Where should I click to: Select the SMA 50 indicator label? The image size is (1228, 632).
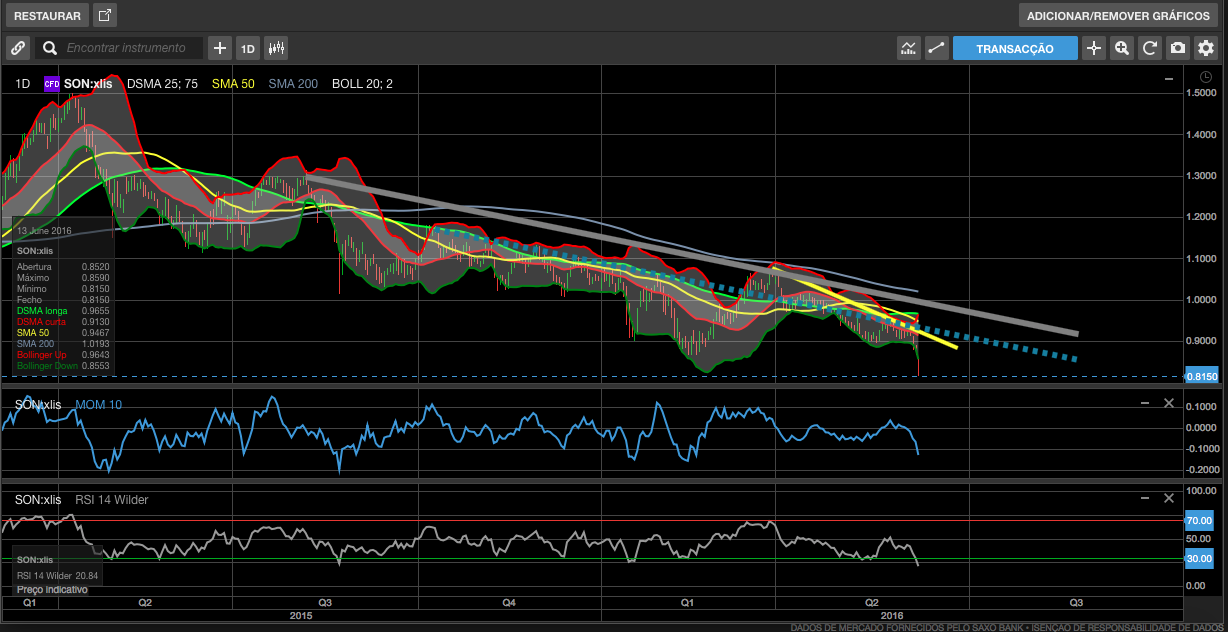(234, 84)
